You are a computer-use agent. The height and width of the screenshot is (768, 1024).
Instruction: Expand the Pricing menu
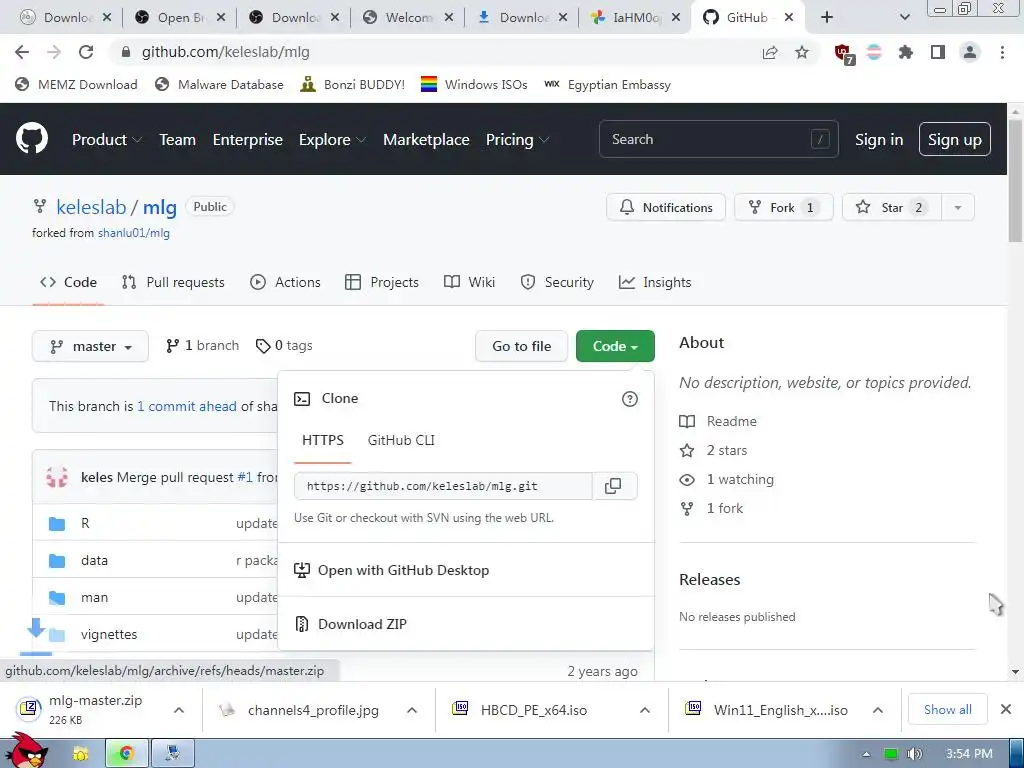517,139
